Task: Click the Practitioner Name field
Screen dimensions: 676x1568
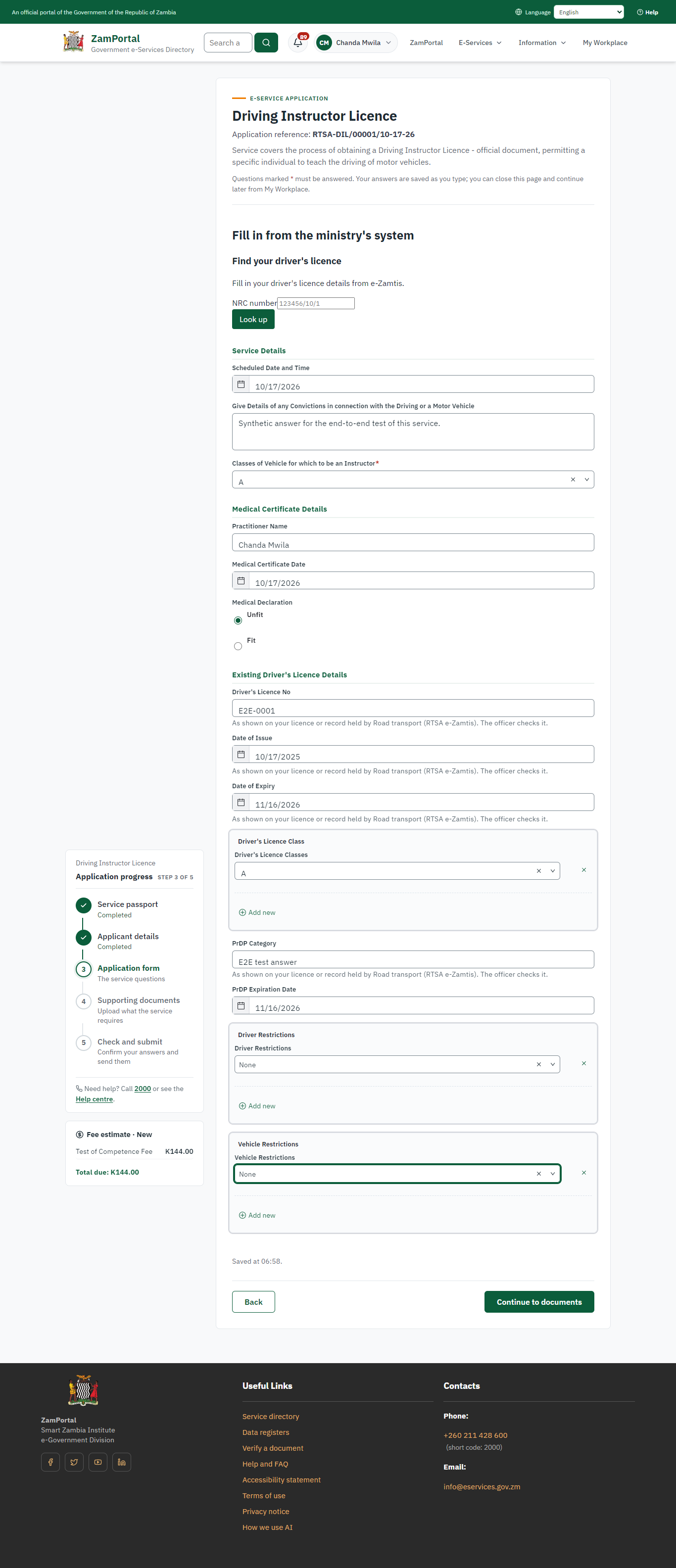Action: (413, 542)
